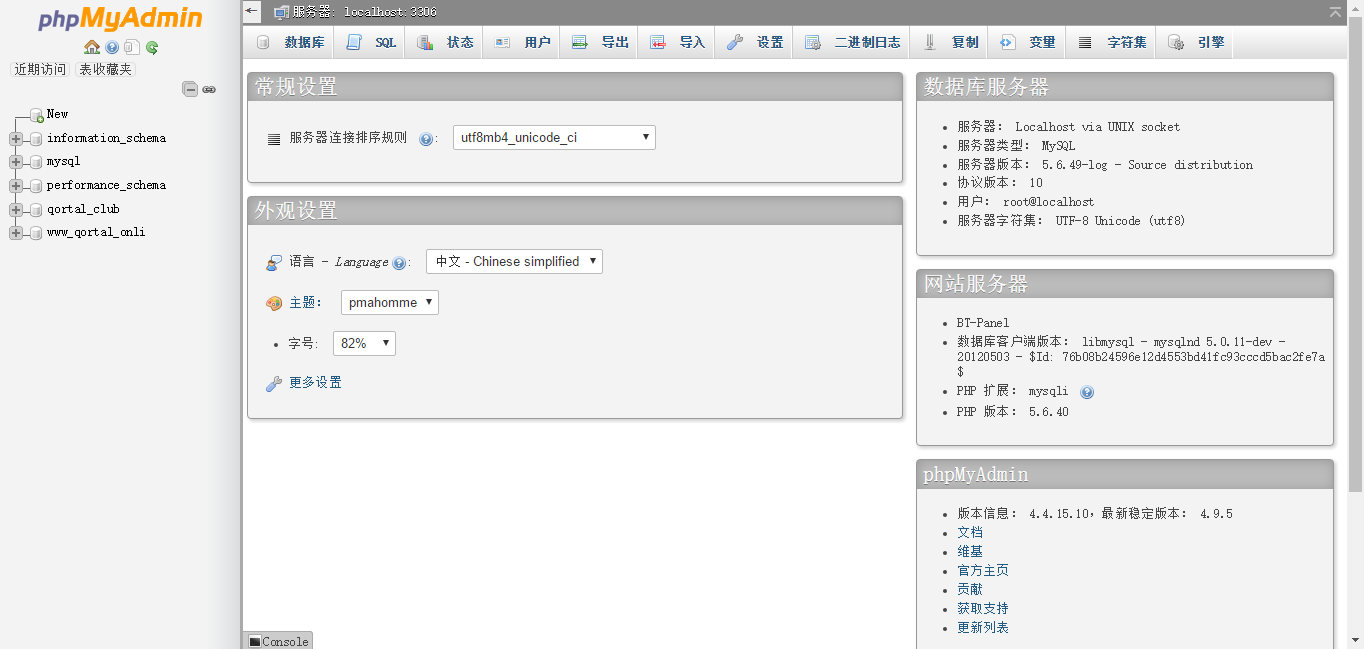Click the double-chevron icon at top right
Viewport: 1364px width, 649px height.
(x=1335, y=12)
